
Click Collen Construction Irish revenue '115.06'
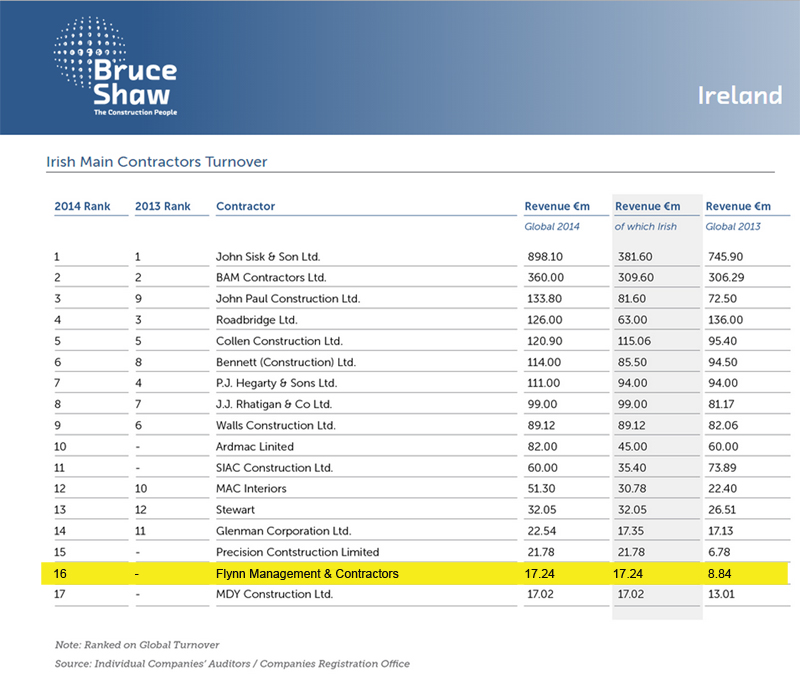click(634, 341)
